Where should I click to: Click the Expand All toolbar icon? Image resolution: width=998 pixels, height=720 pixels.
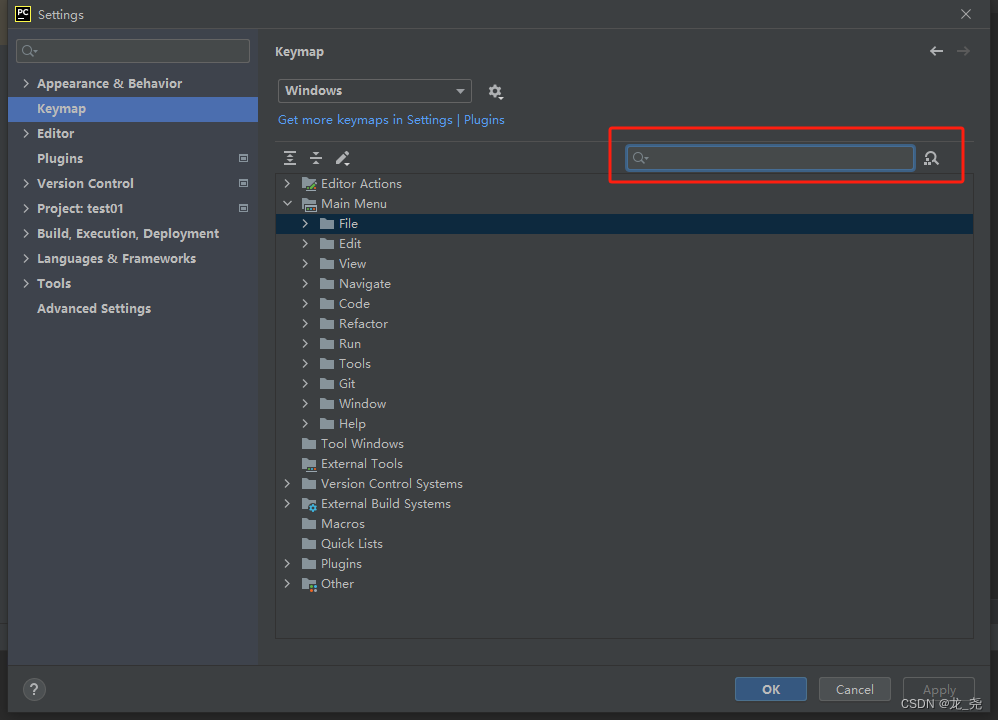290,158
